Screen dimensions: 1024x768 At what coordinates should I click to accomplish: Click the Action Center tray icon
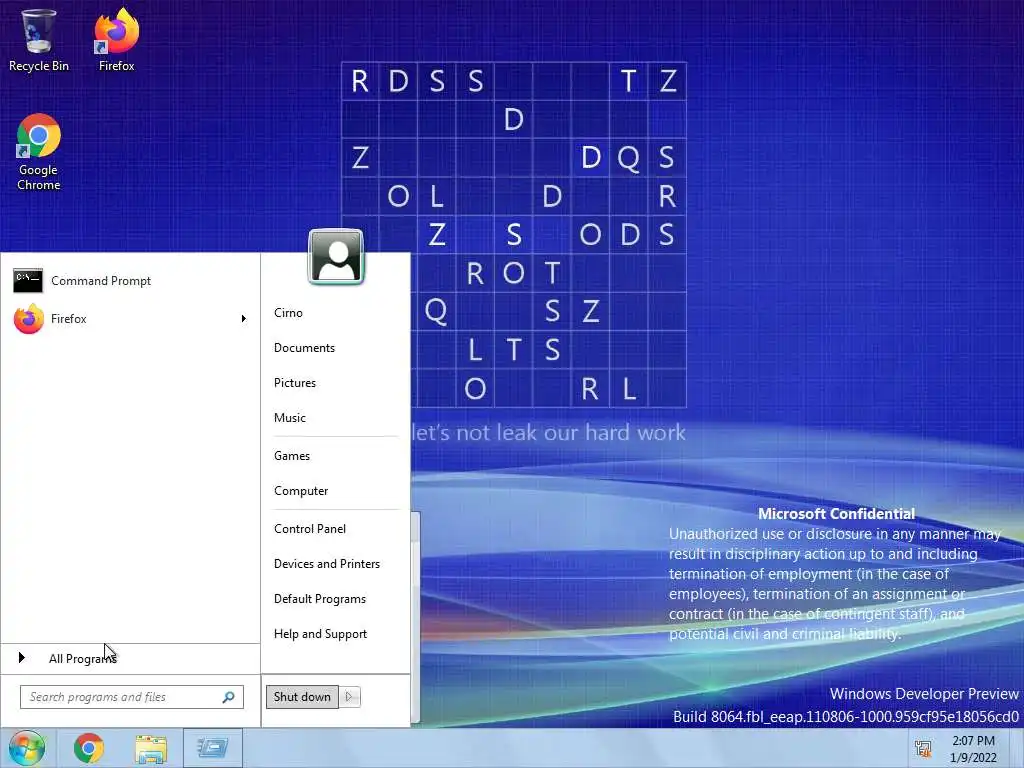923,748
